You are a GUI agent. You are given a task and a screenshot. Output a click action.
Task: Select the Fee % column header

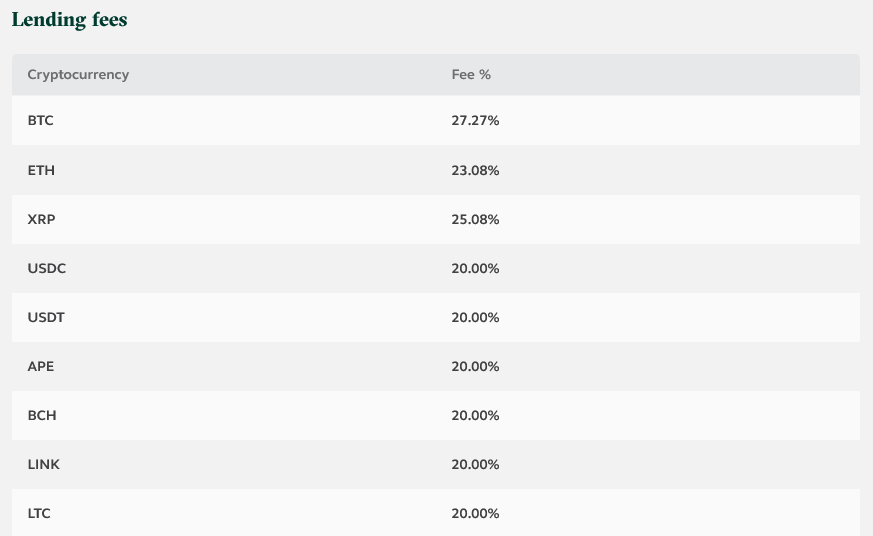click(x=471, y=75)
